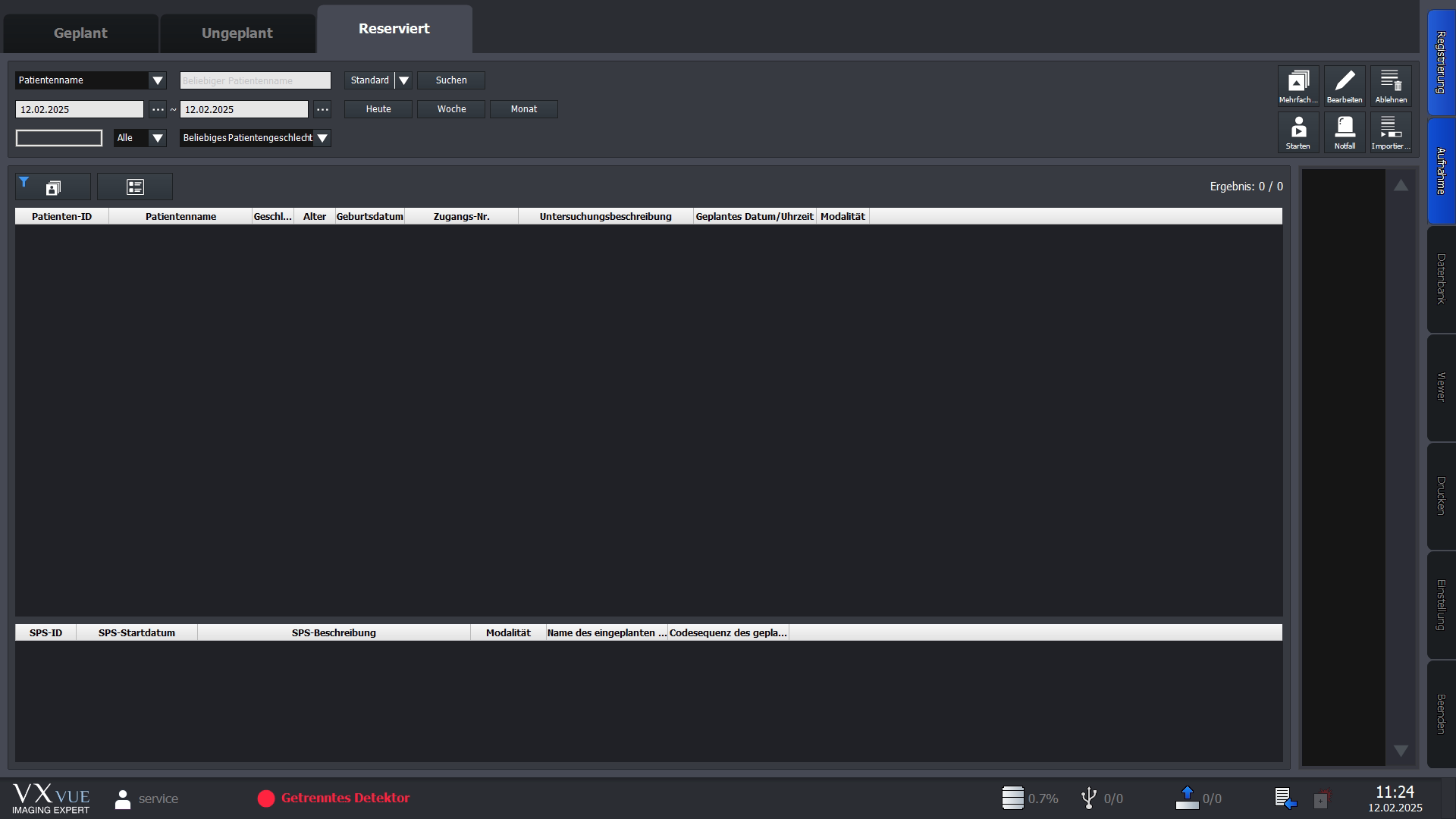Click the upload queue status icon
Image resolution: width=1456 pixels, height=819 pixels.
1187,798
